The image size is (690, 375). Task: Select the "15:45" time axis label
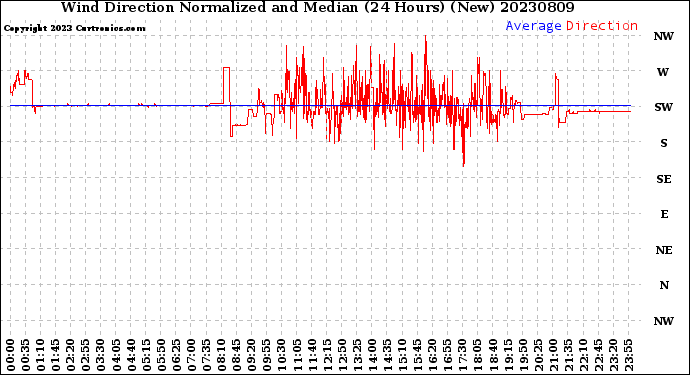coord(417,355)
